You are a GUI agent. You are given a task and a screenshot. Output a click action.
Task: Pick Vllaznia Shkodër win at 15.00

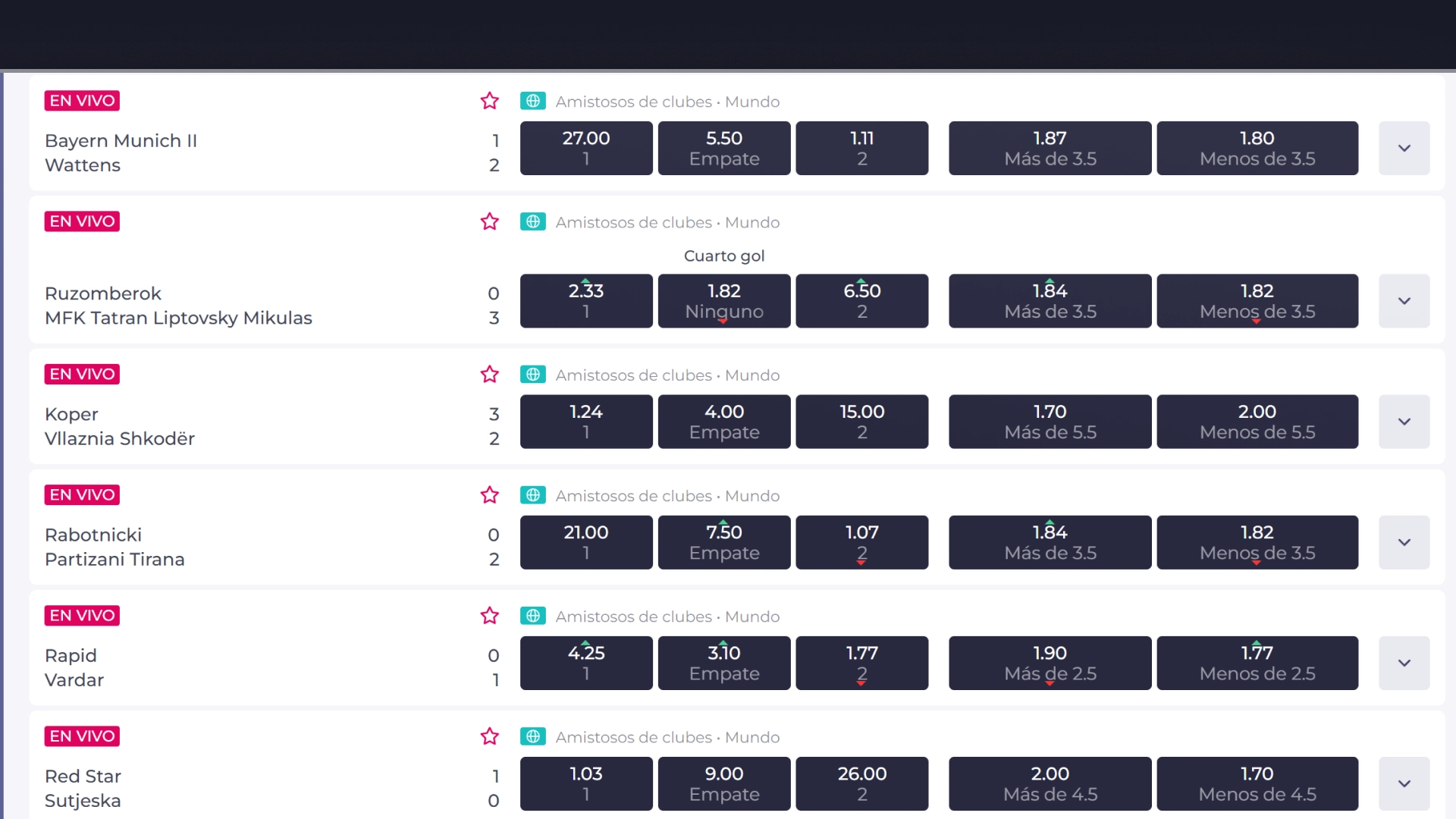(x=862, y=422)
